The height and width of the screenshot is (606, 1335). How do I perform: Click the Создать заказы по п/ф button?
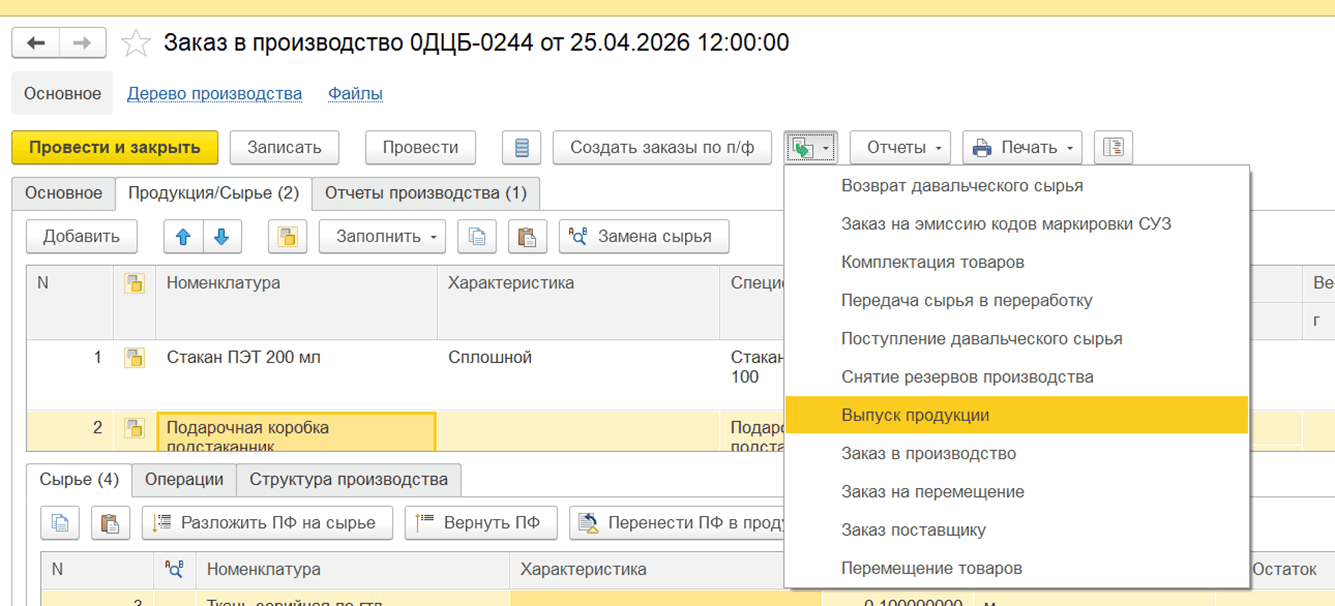click(662, 147)
